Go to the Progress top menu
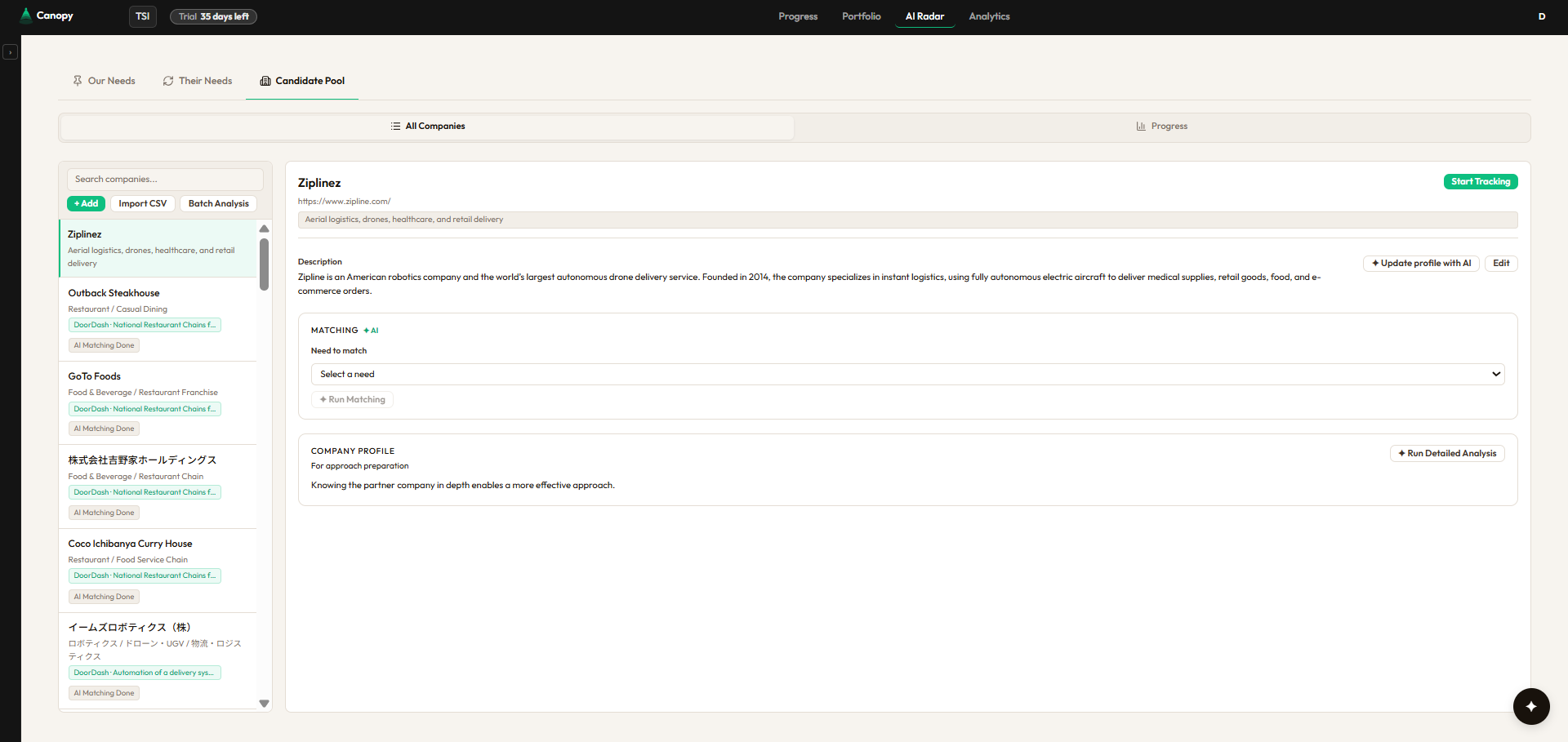The image size is (1568, 742). [798, 16]
